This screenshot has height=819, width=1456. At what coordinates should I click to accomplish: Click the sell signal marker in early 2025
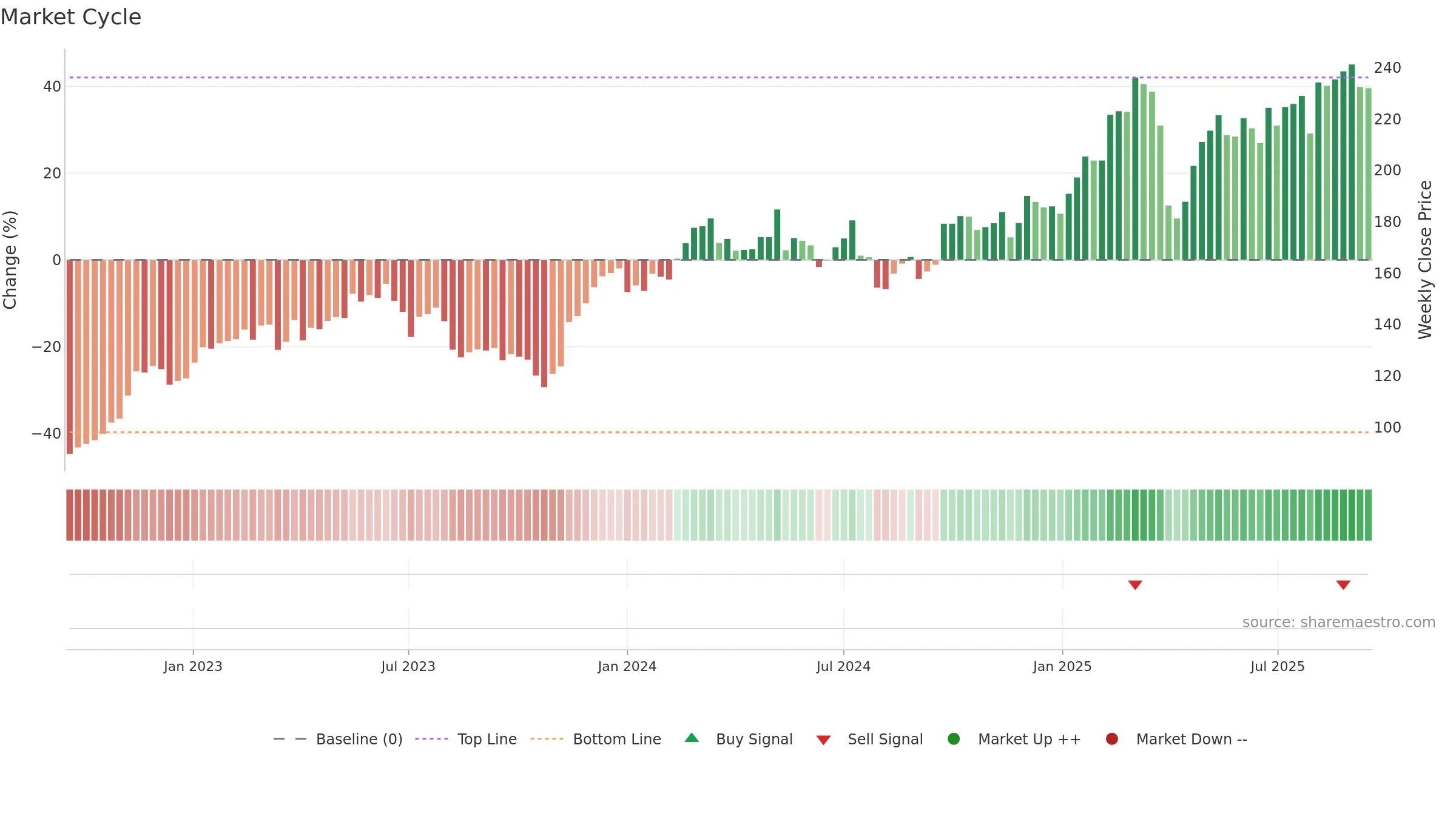pyautogui.click(x=1135, y=585)
